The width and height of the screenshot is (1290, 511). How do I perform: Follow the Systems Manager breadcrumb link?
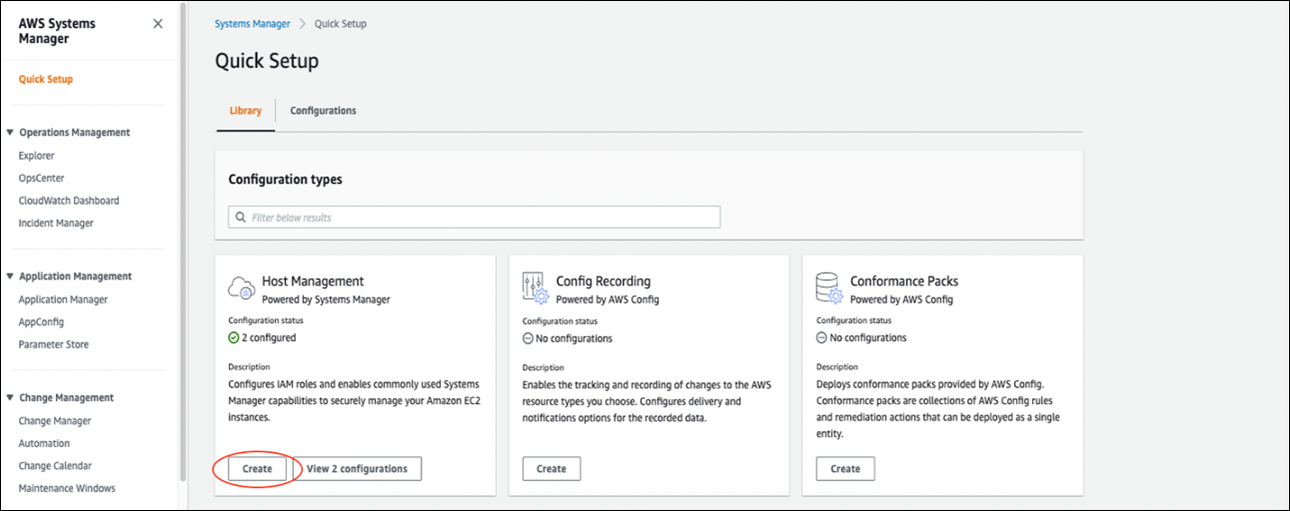(253, 24)
